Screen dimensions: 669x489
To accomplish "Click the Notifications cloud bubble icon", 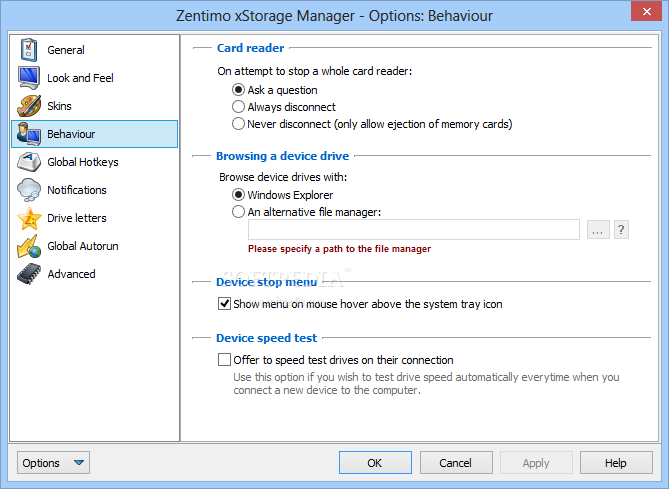I will coord(29,190).
